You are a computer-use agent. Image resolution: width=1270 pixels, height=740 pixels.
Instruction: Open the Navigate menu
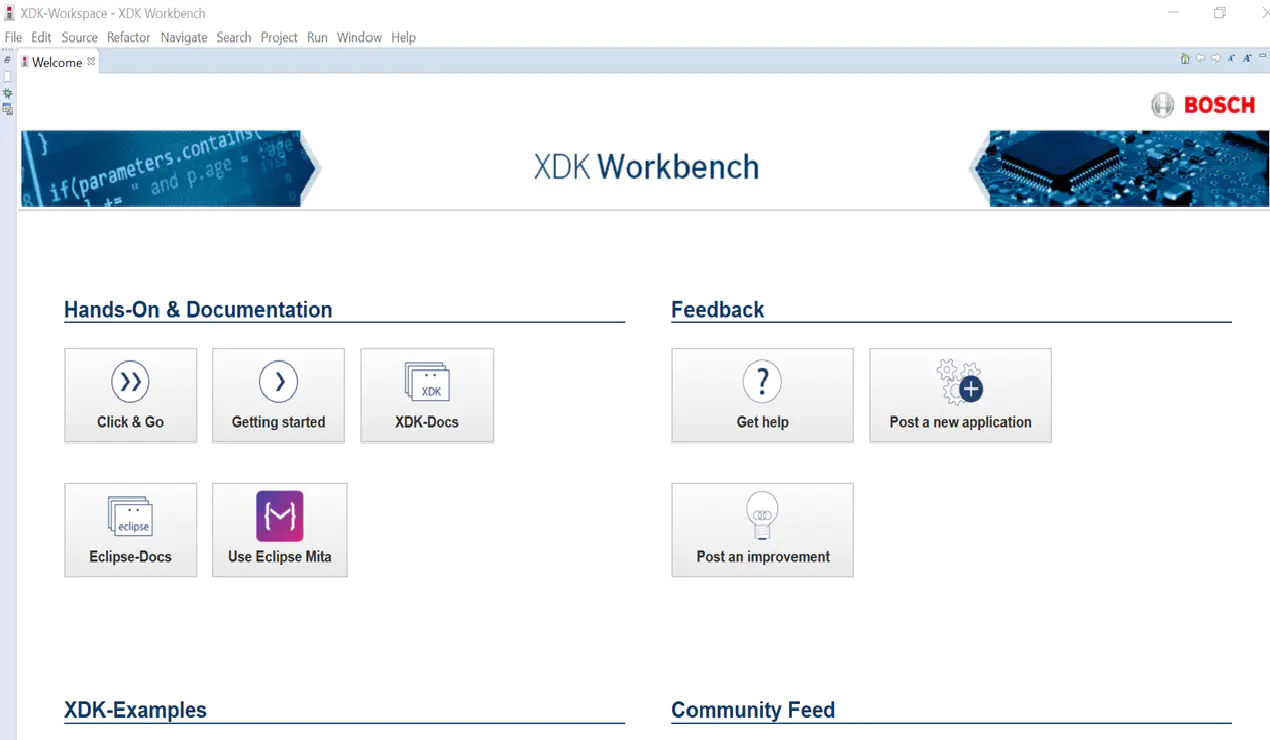[x=184, y=37]
